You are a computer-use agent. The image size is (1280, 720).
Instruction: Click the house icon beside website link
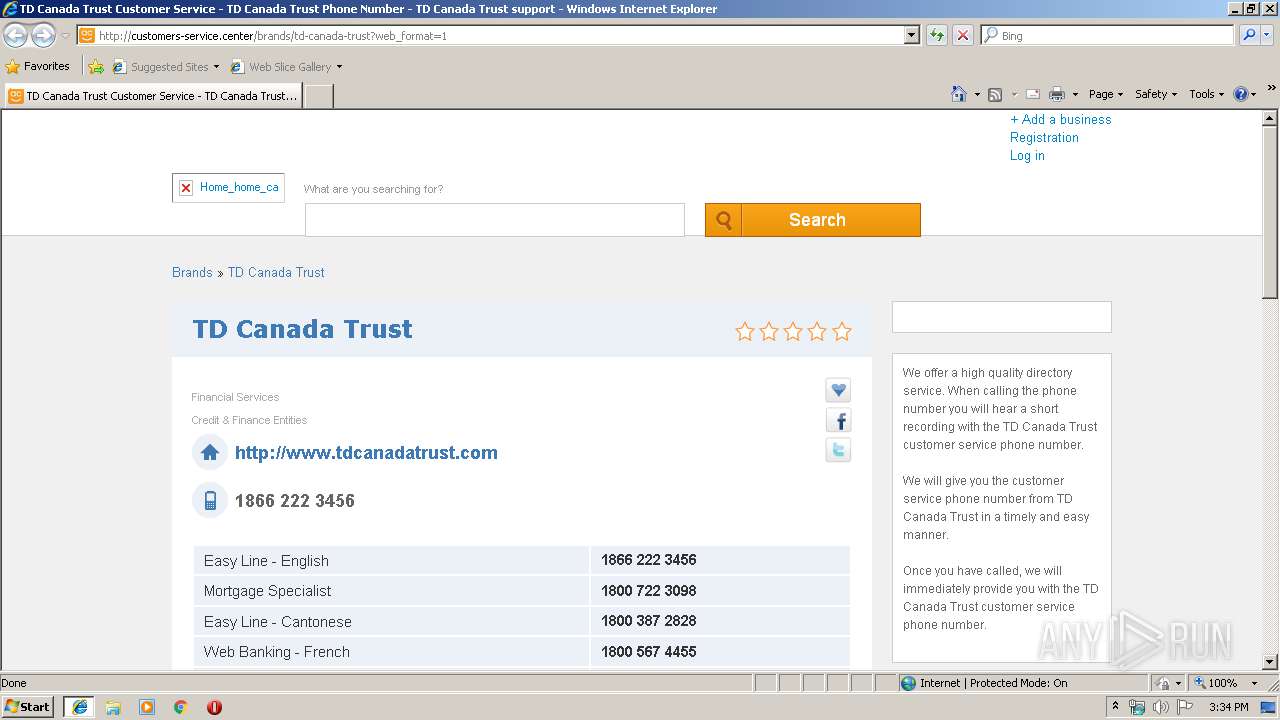[x=210, y=452]
